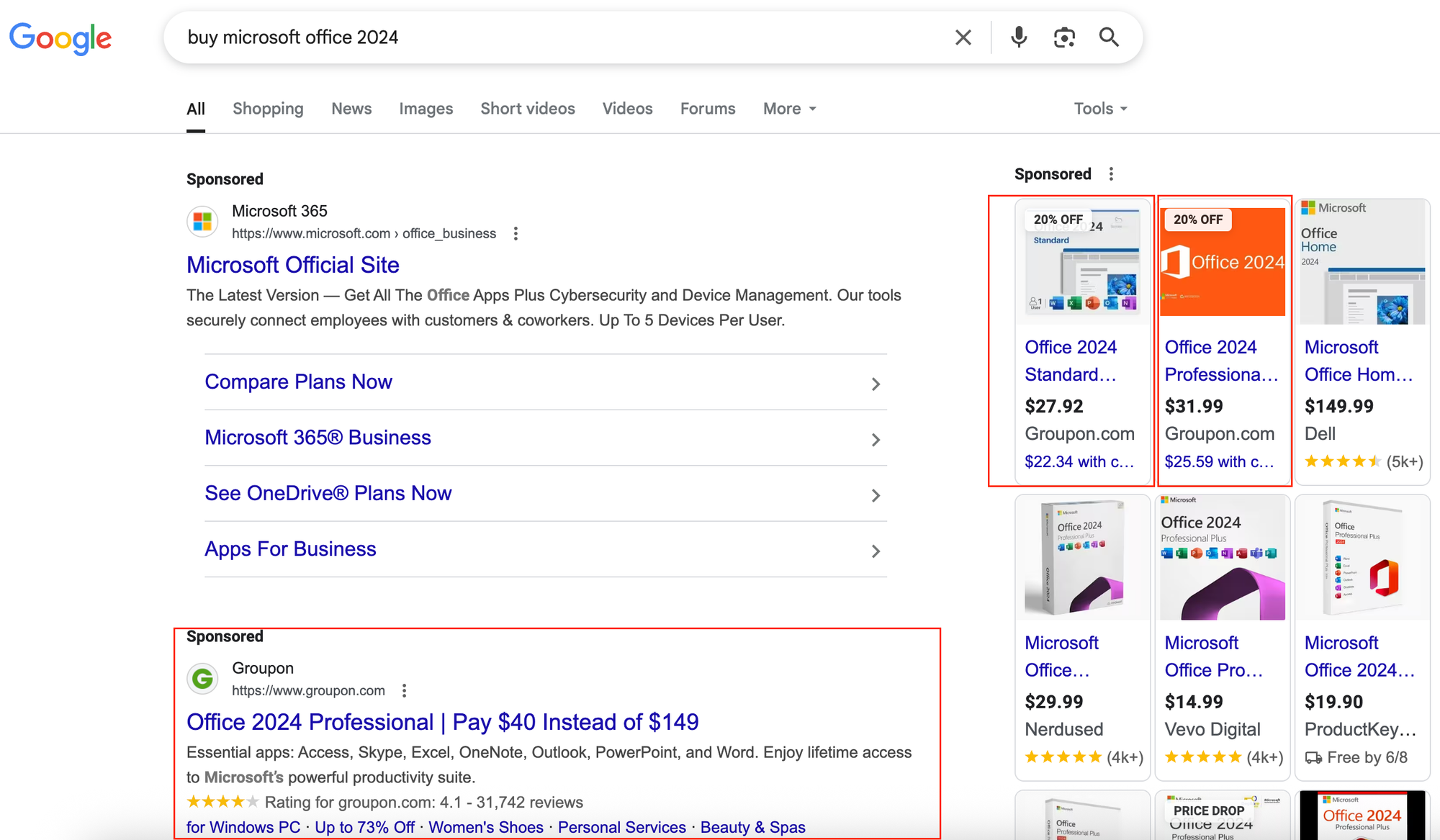Open the Beauty & Spas link
Image resolution: width=1440 pixels, height=840 pixels.
[753, 828]
